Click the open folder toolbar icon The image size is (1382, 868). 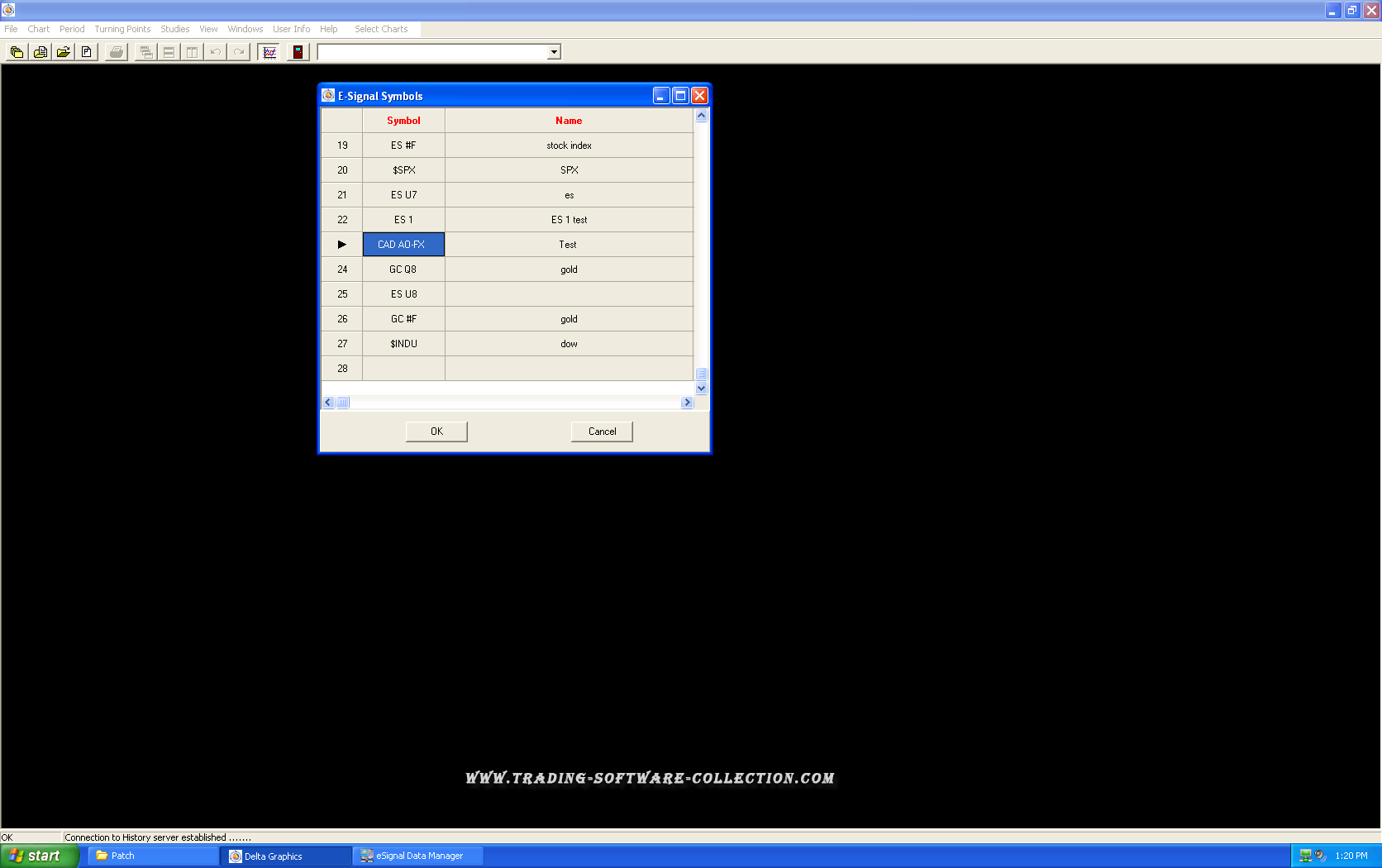(63, 52)
